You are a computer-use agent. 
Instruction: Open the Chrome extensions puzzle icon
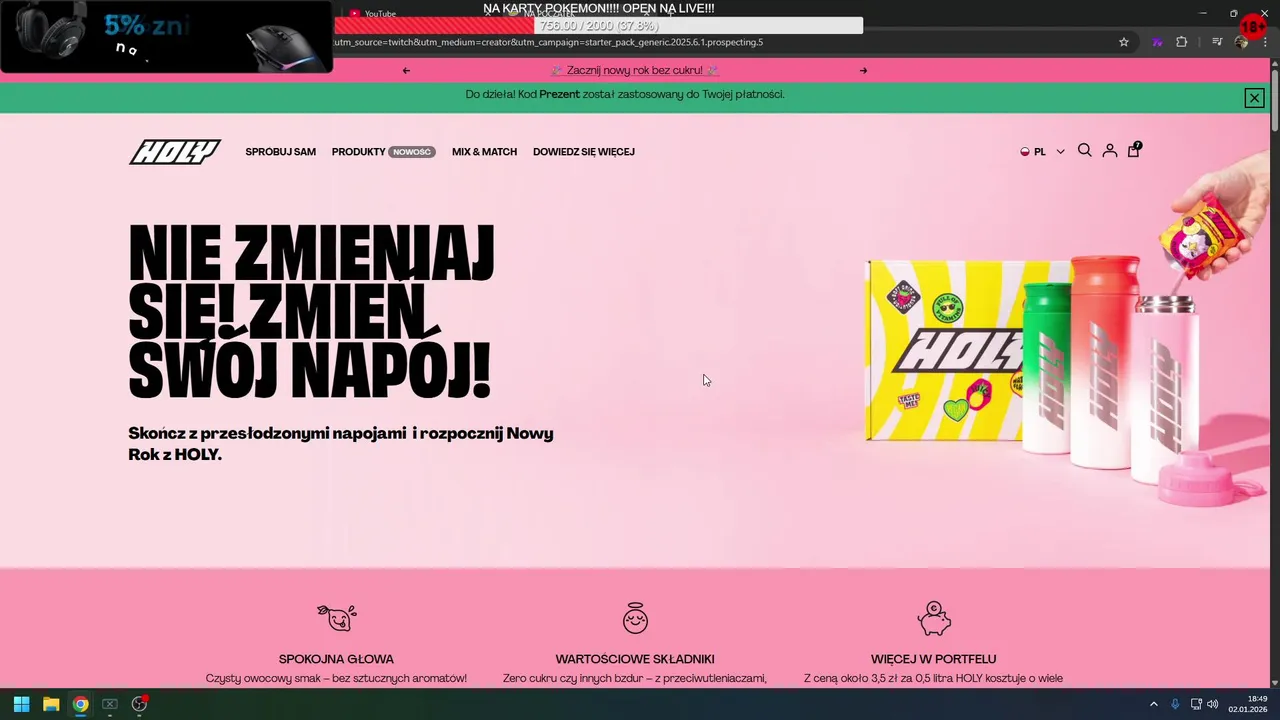pos(1182,42)
